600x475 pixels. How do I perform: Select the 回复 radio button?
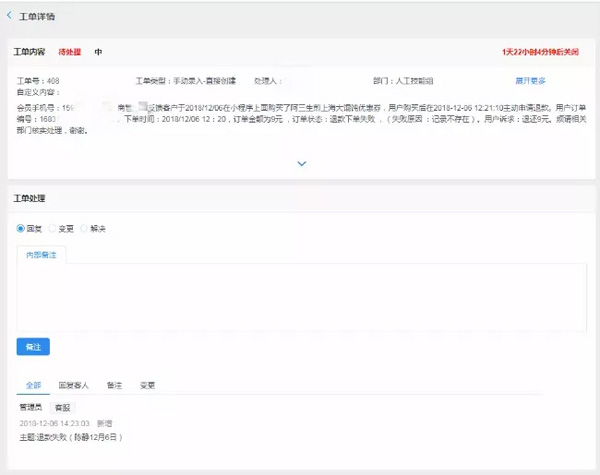(x=21, y=229)
